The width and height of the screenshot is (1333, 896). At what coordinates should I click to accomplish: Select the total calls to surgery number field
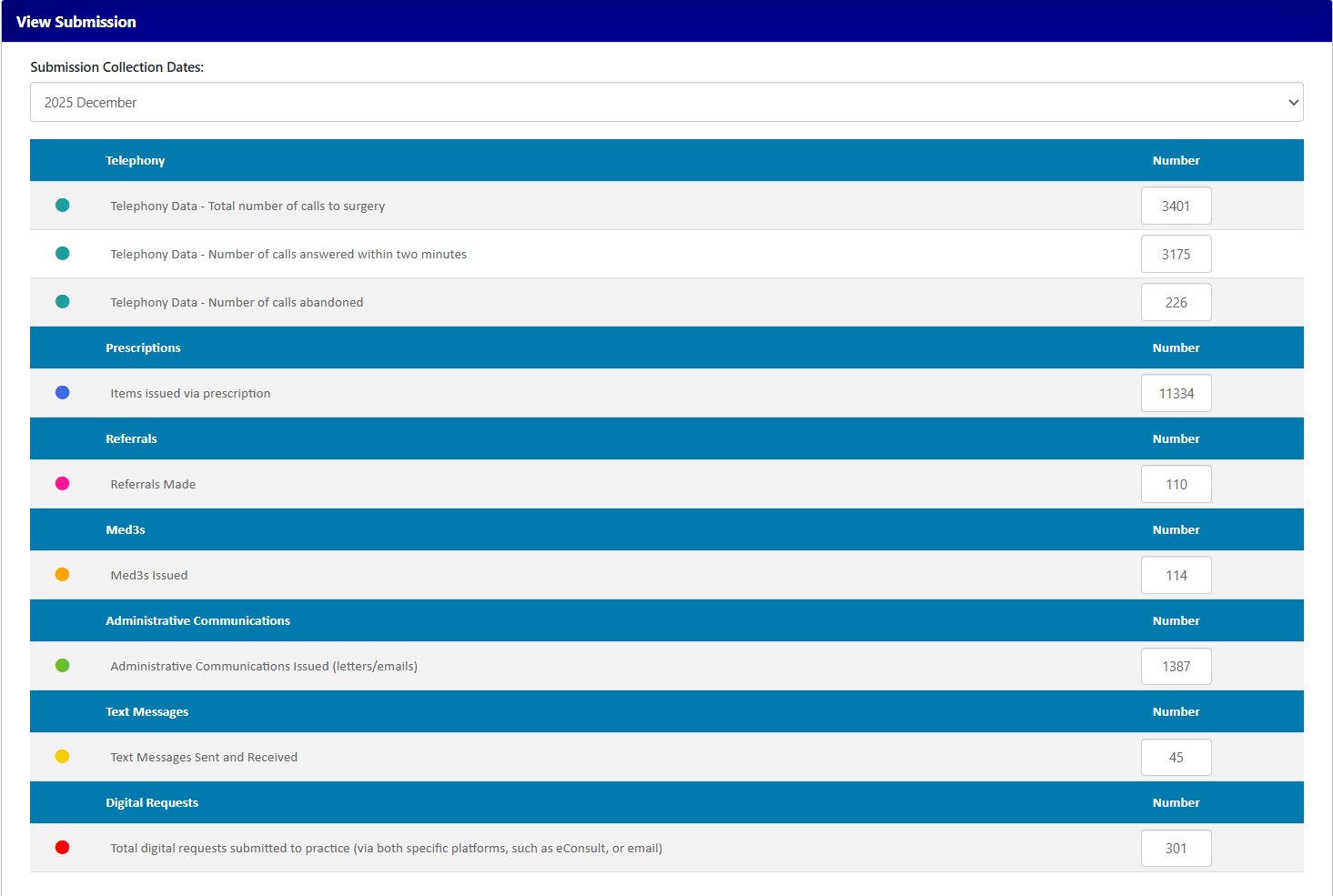pyautogui.click(x=1176, y=206)
